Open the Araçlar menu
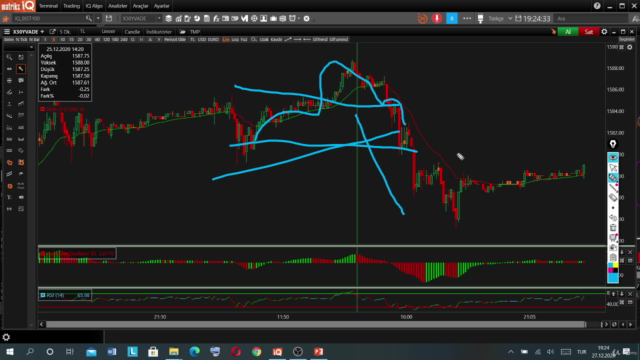 (x=140, y=6)
